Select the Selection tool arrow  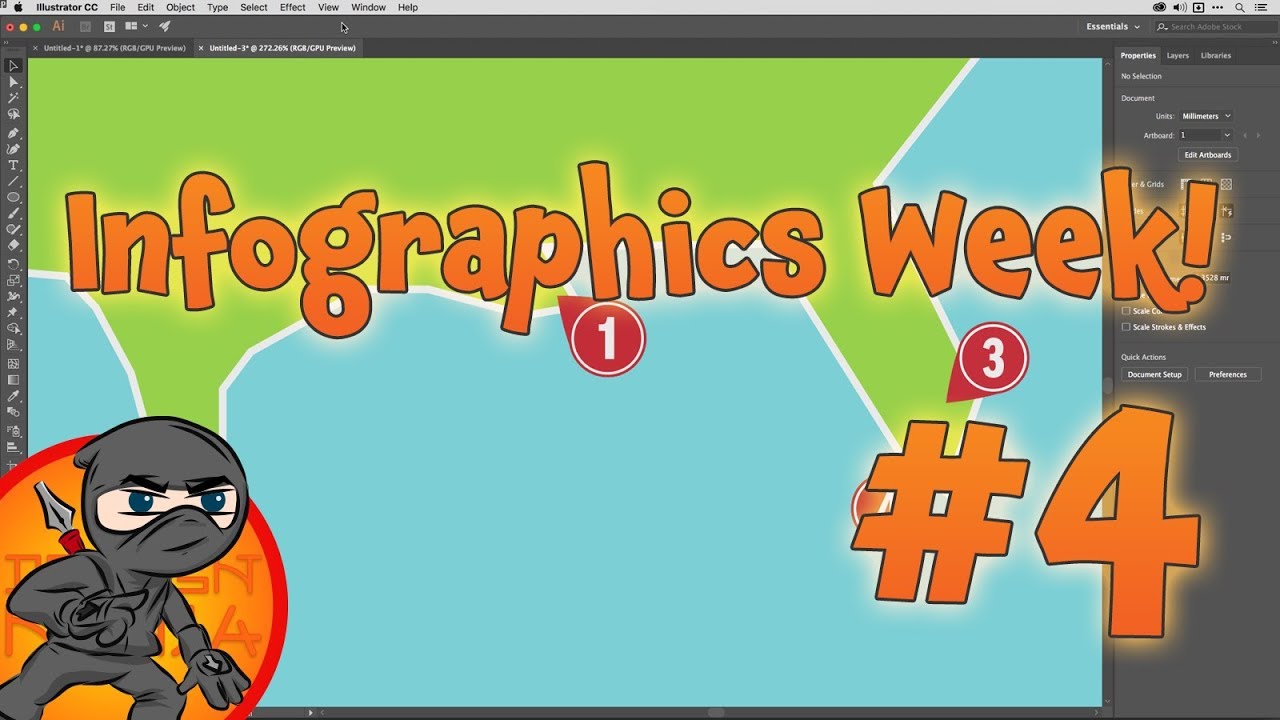coord(13,66)
